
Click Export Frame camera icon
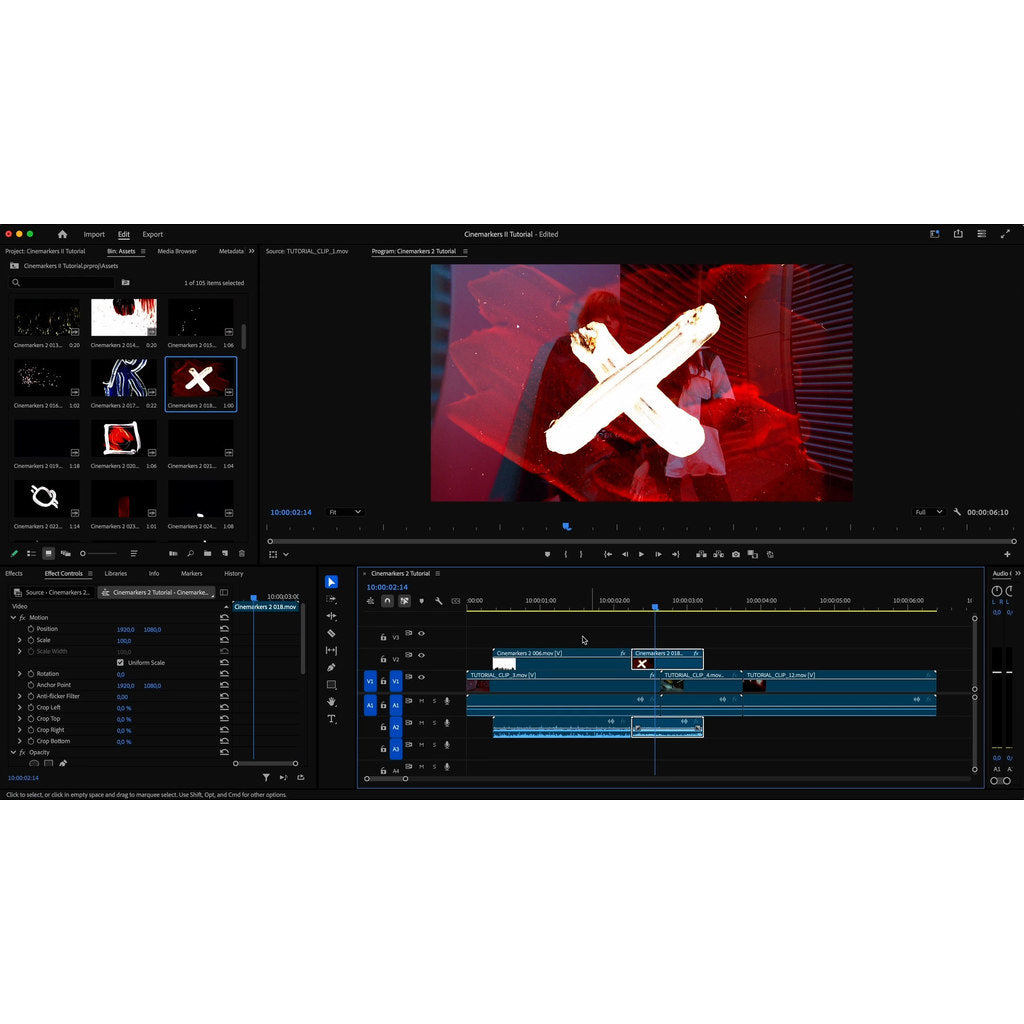click(x=736, y=554)
